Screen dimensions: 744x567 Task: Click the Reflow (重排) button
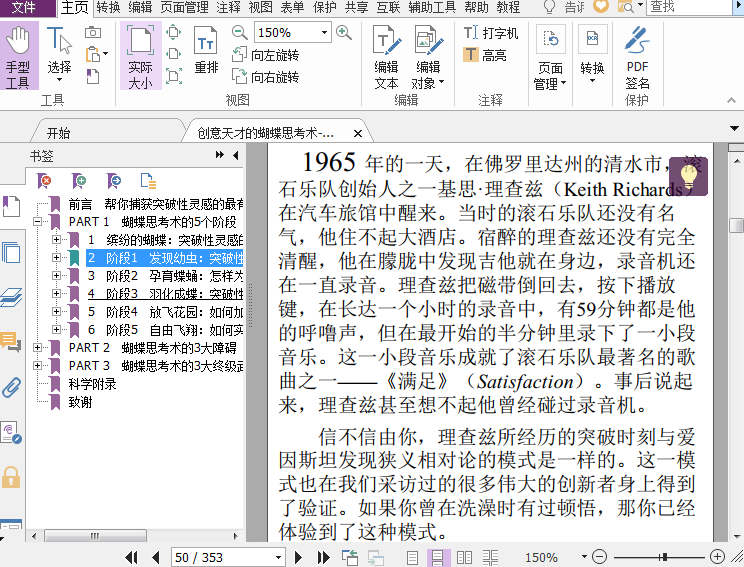click(x=206, y=51)
